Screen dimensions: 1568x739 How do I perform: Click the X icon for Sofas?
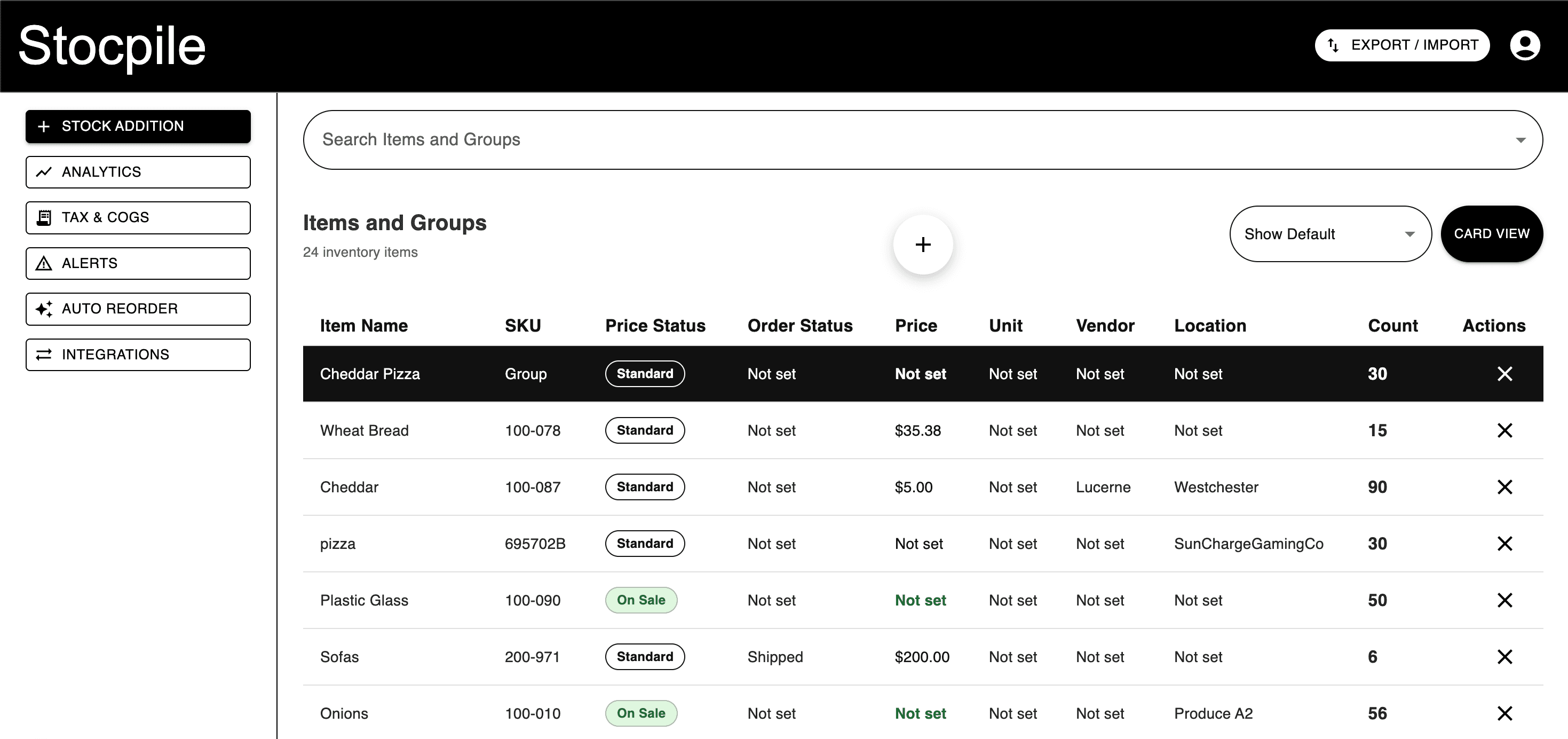1504,657
